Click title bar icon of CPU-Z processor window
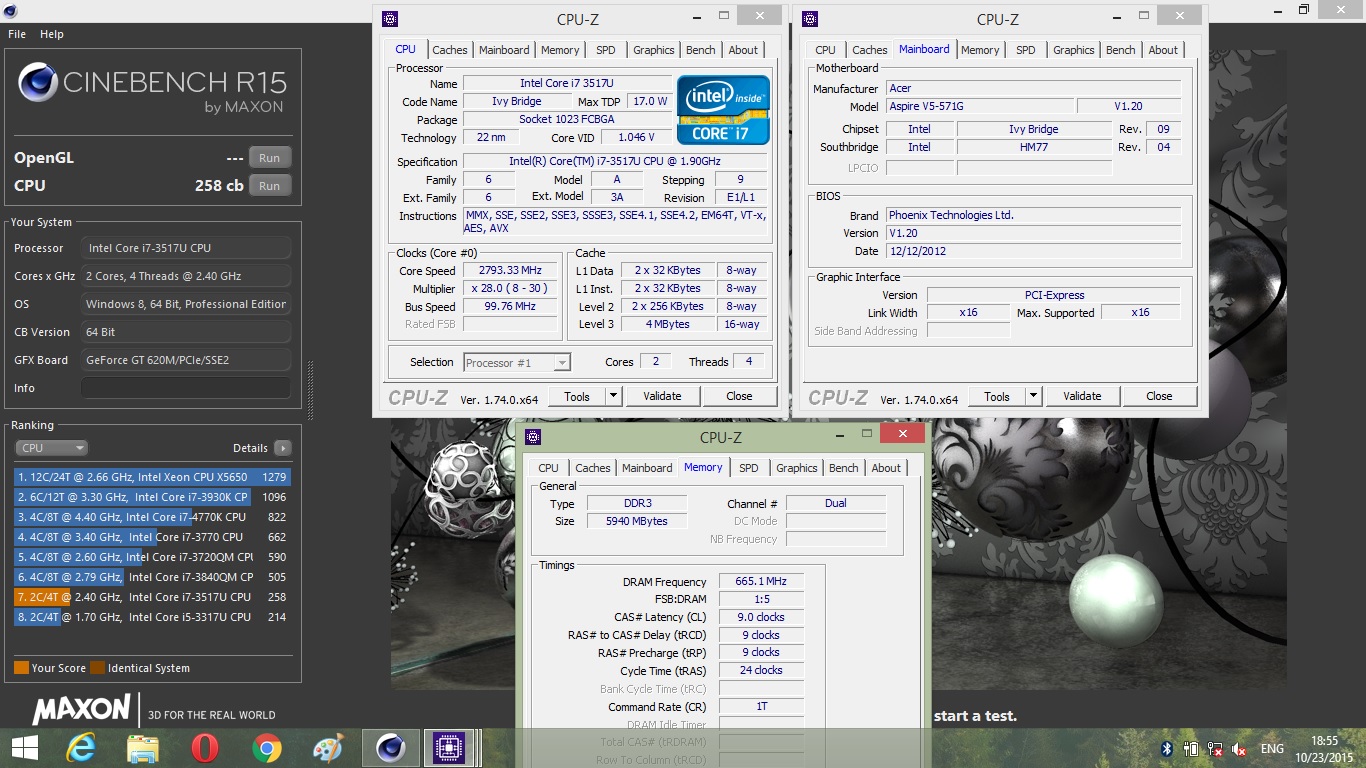 click(390, 18)
